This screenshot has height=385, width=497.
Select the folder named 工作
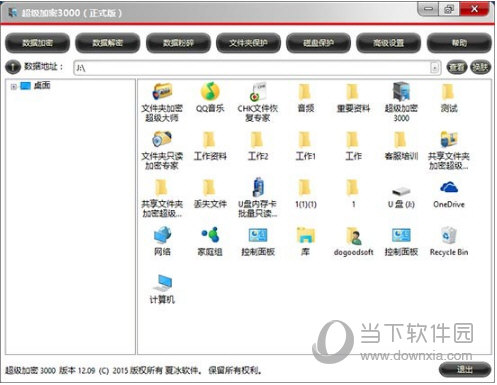(x=353, y=146)
